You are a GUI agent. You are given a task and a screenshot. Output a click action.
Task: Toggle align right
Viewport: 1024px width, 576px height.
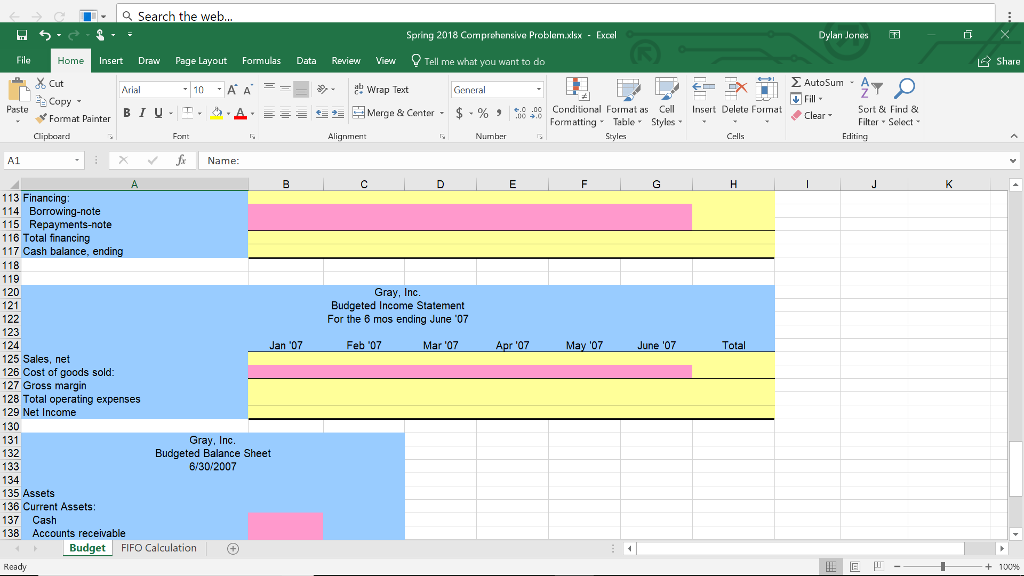tap(301, 114)
